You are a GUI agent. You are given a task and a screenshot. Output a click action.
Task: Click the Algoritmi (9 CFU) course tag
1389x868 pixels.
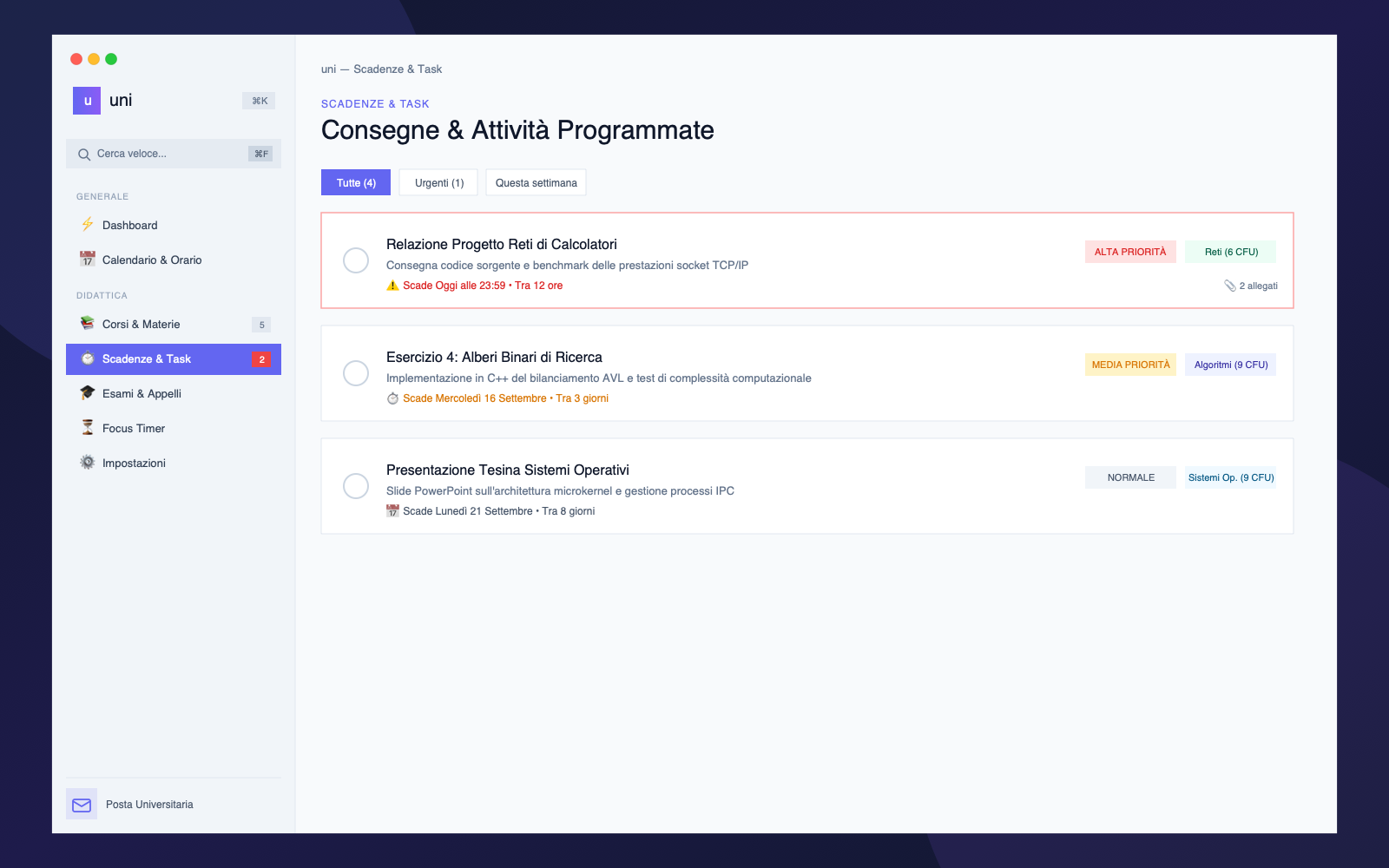tap(1231, 365)
